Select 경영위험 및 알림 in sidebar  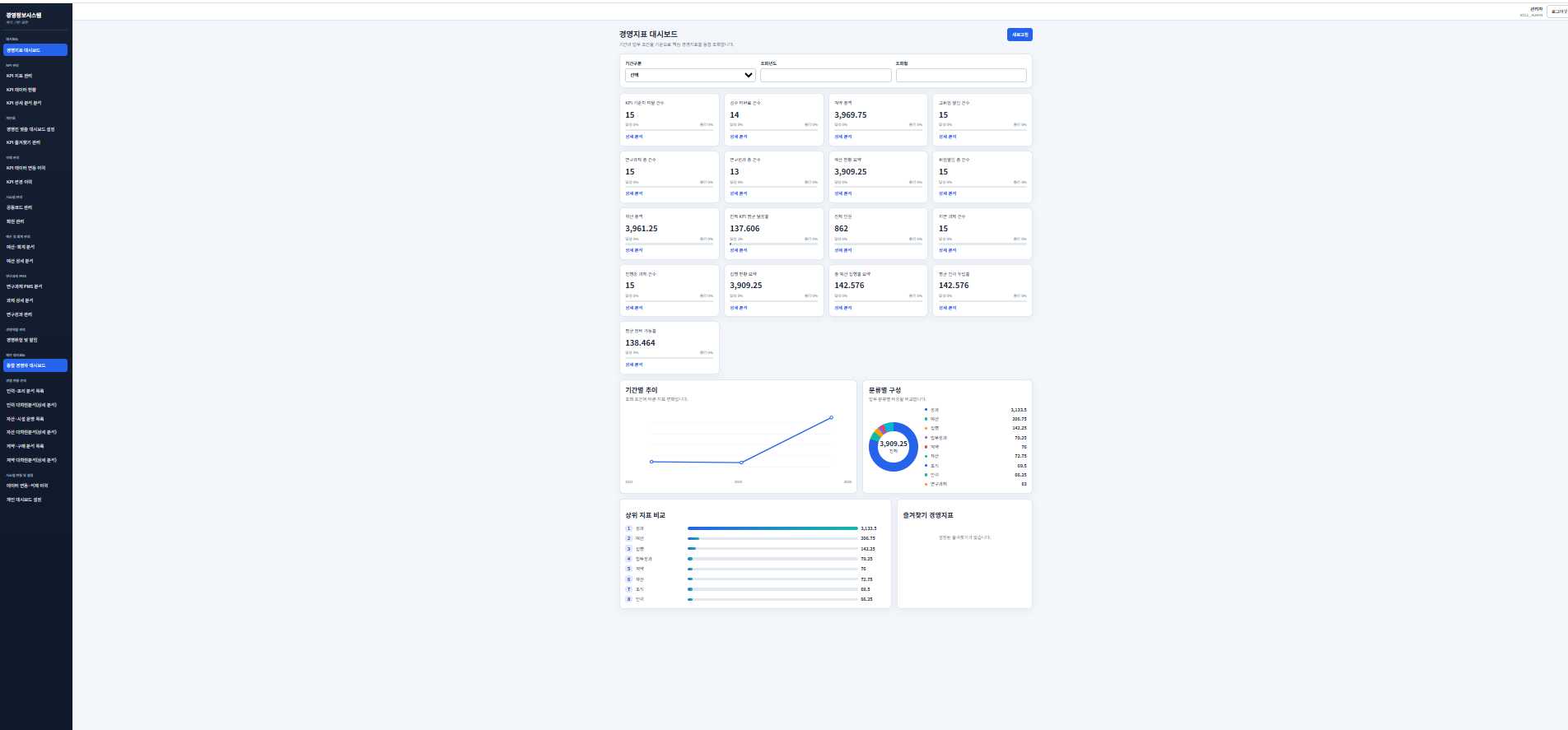click(35, 340)
